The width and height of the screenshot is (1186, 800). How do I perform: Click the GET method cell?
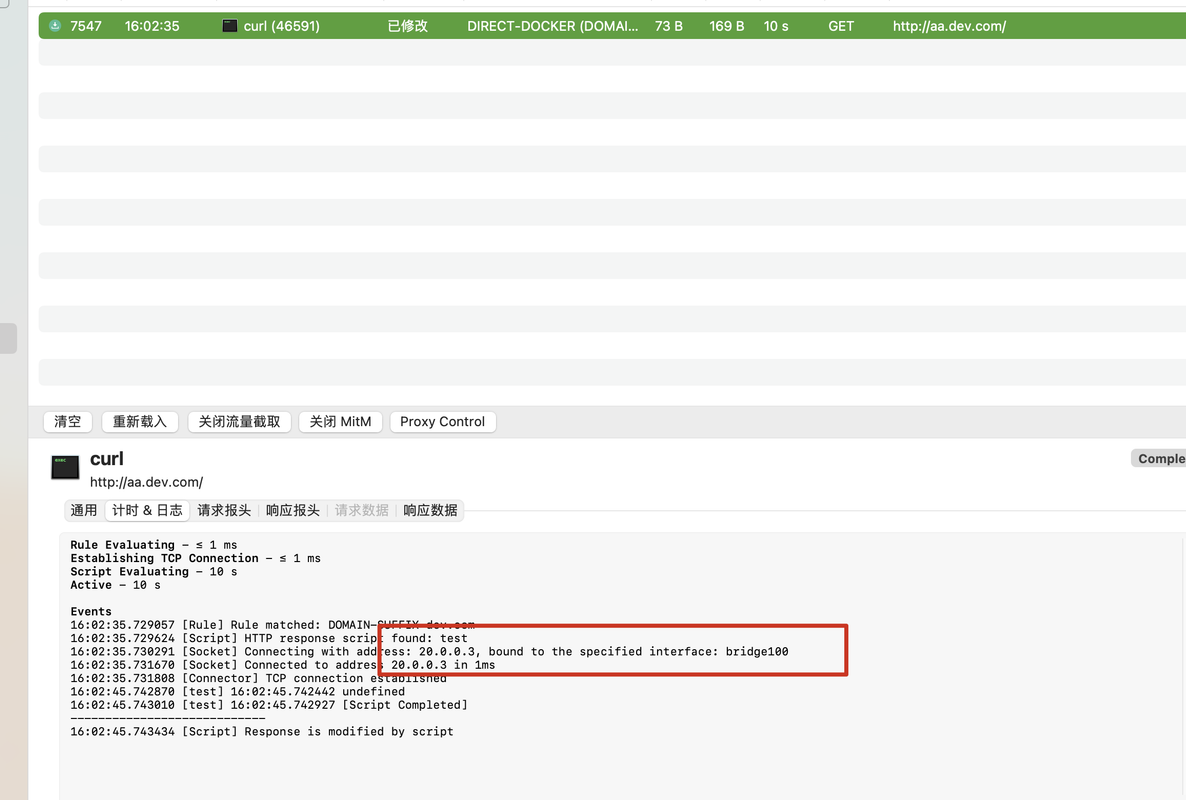pyautogui.click(x=841, y=26)
